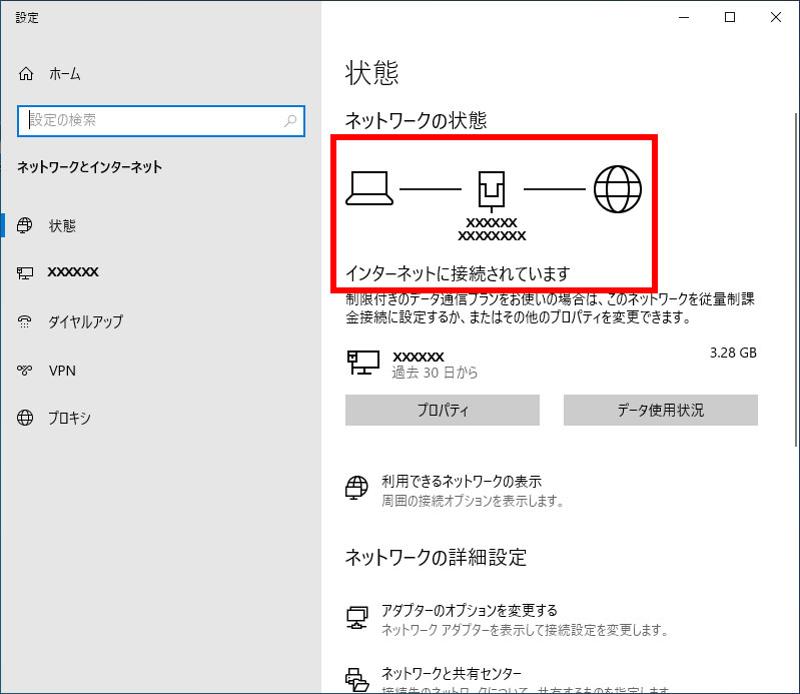Viewport: 800px width, 694px height.
Task: Maximize the 設定 window
Action: pyautogui.click(x=730, y=17)
